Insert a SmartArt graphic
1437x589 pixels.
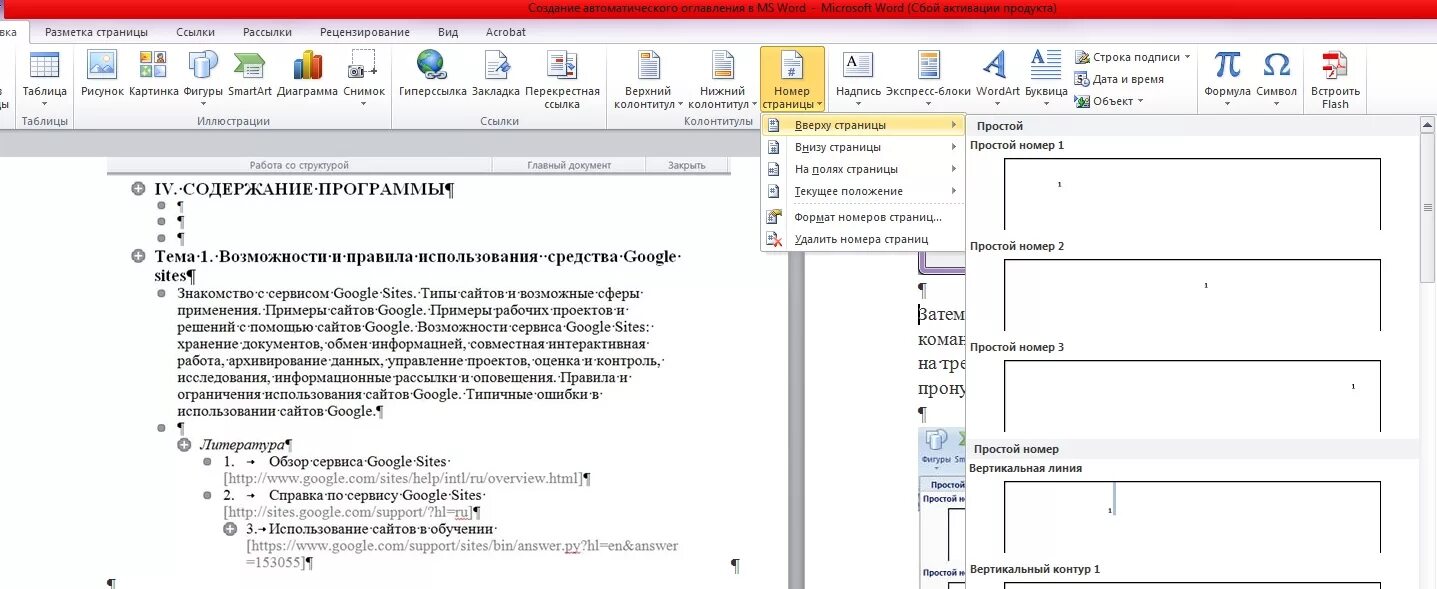pos(249,75)
